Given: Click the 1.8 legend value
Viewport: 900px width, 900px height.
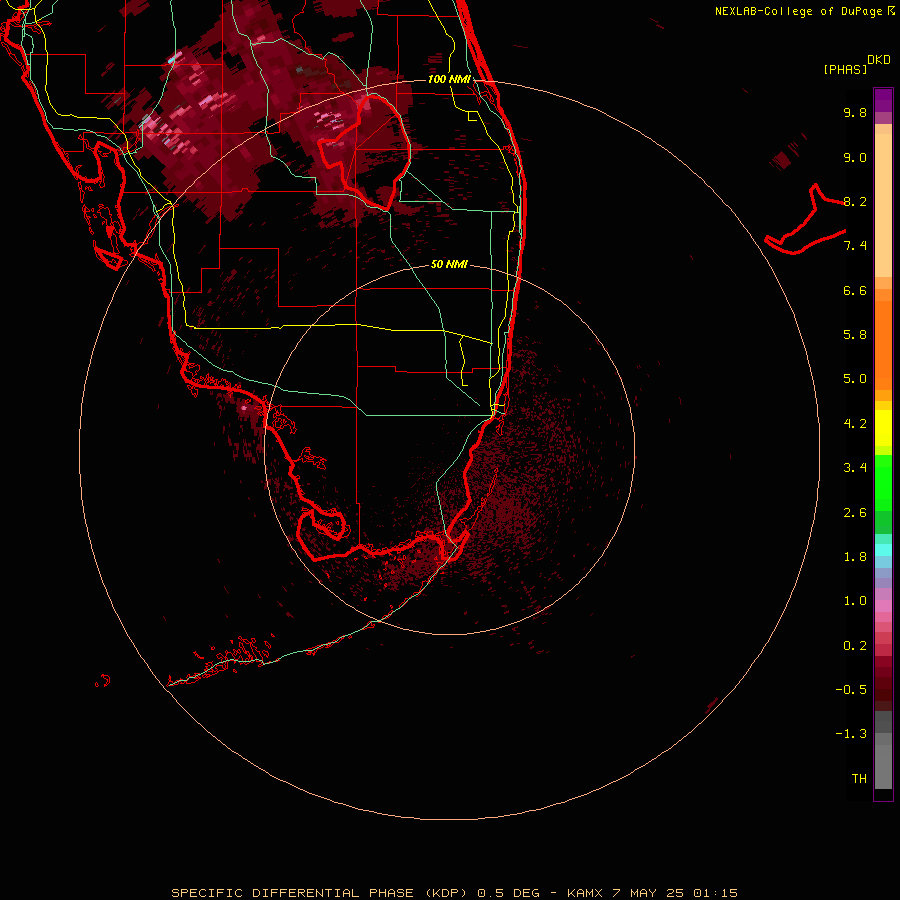Looking at the screenshot, I should pos(855,557).
